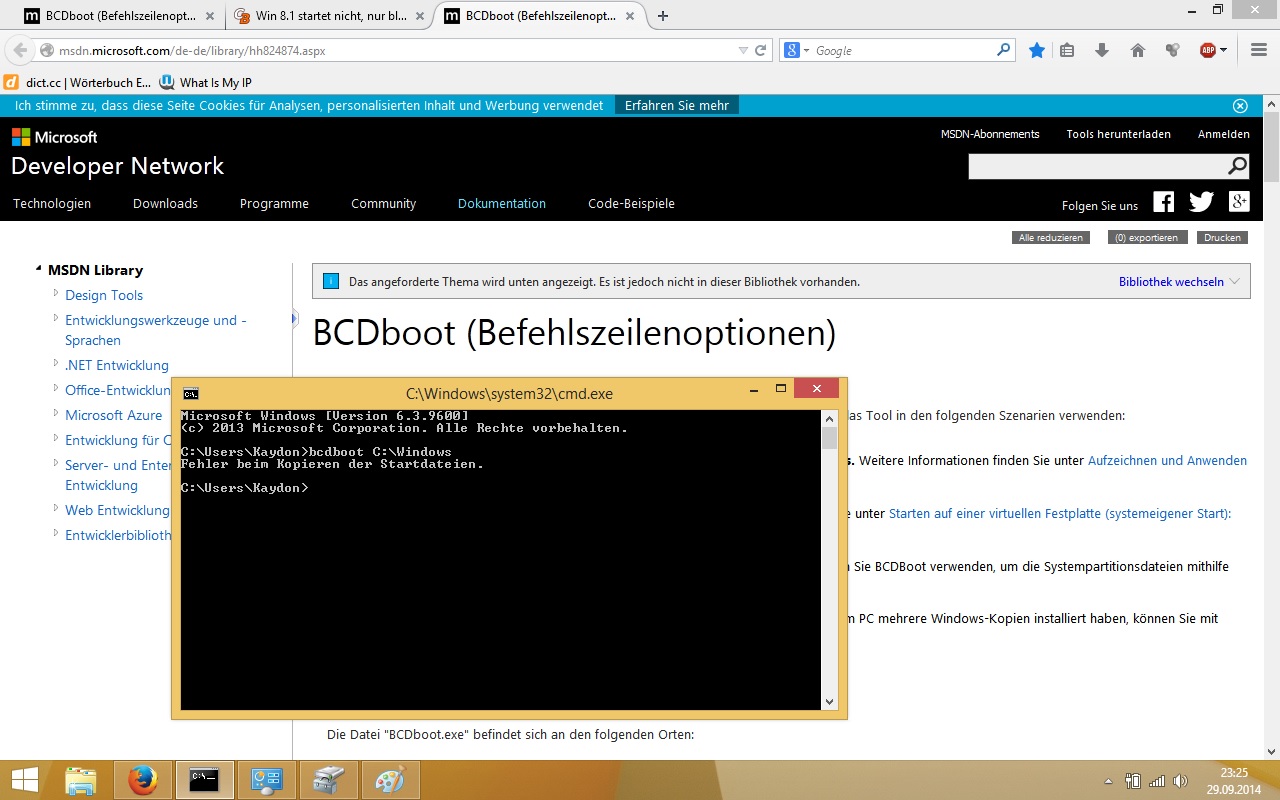1280x800 pixels.
Task: Open the bookmarks list icon
Action: coord(1067,50)
